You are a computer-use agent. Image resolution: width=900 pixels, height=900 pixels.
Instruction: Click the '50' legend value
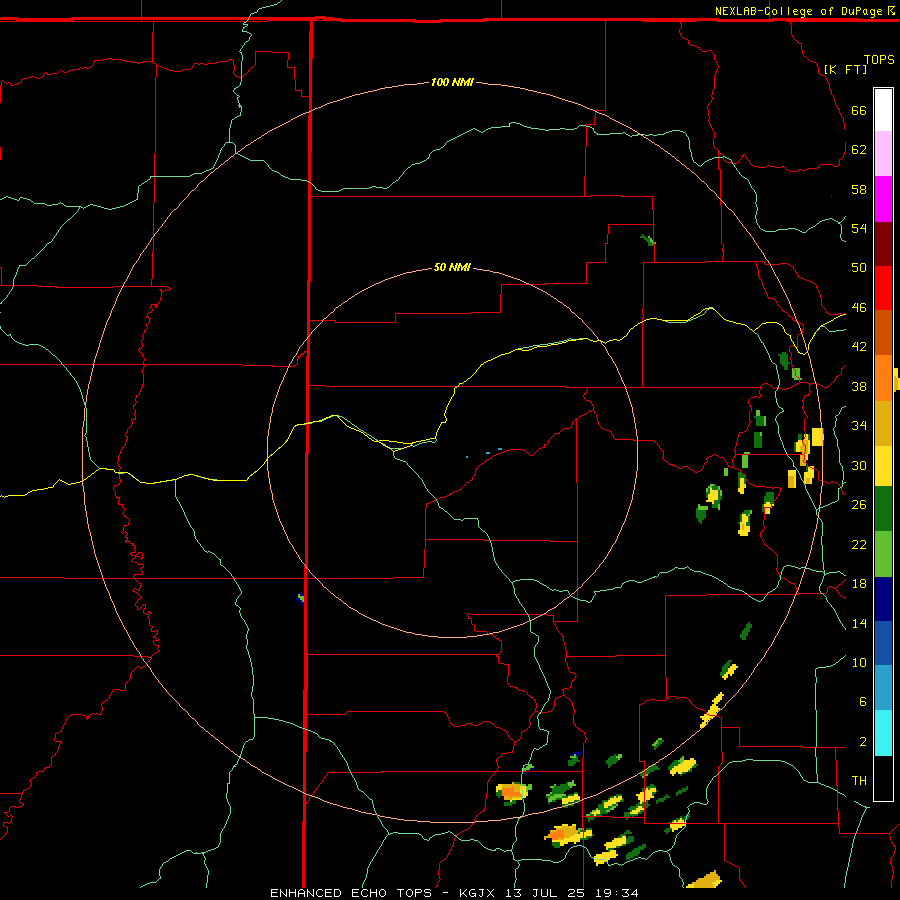click(859, 268)
